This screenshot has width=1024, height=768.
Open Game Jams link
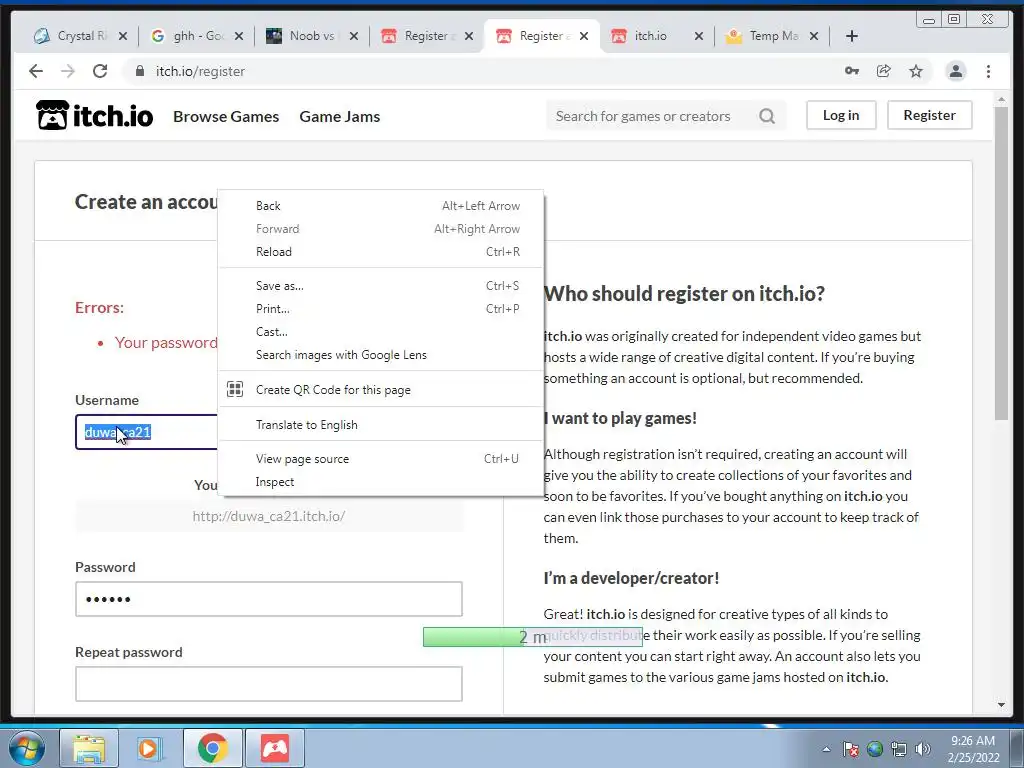coord(340,116)
